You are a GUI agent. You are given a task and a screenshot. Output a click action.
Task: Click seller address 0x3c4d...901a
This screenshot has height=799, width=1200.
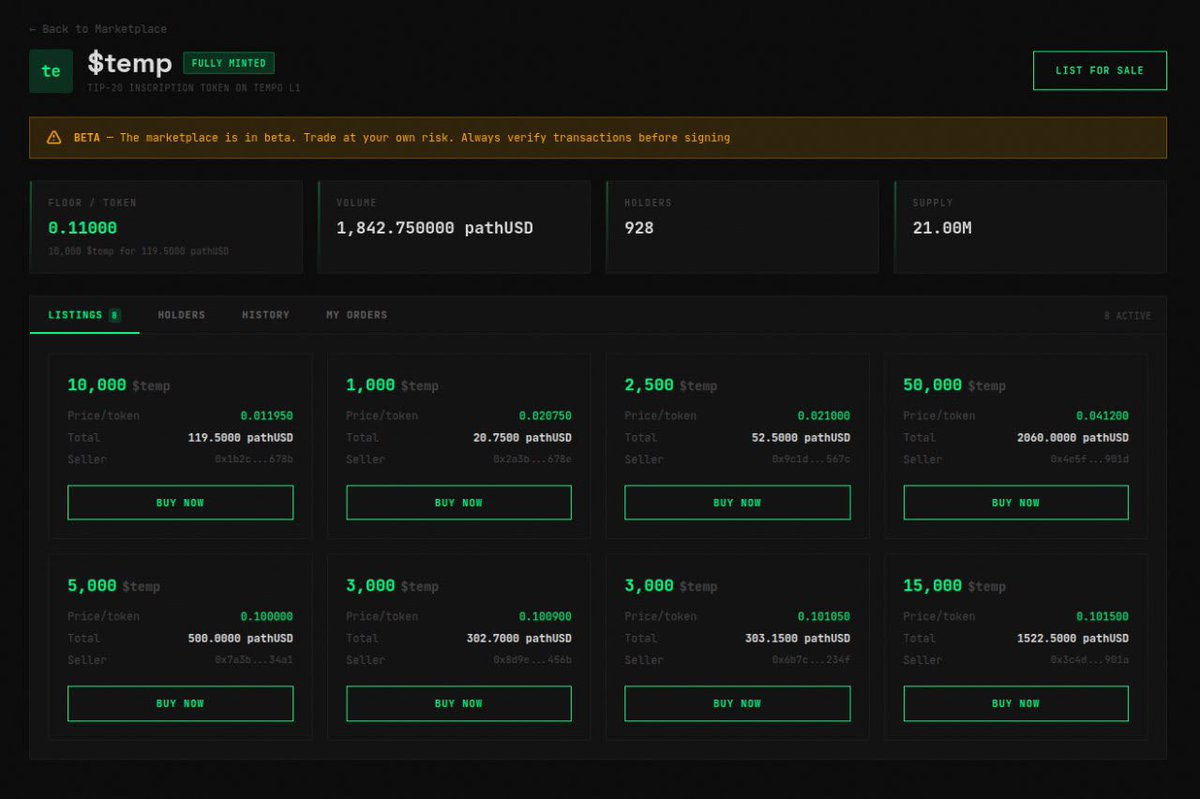tap(1089, 660)
